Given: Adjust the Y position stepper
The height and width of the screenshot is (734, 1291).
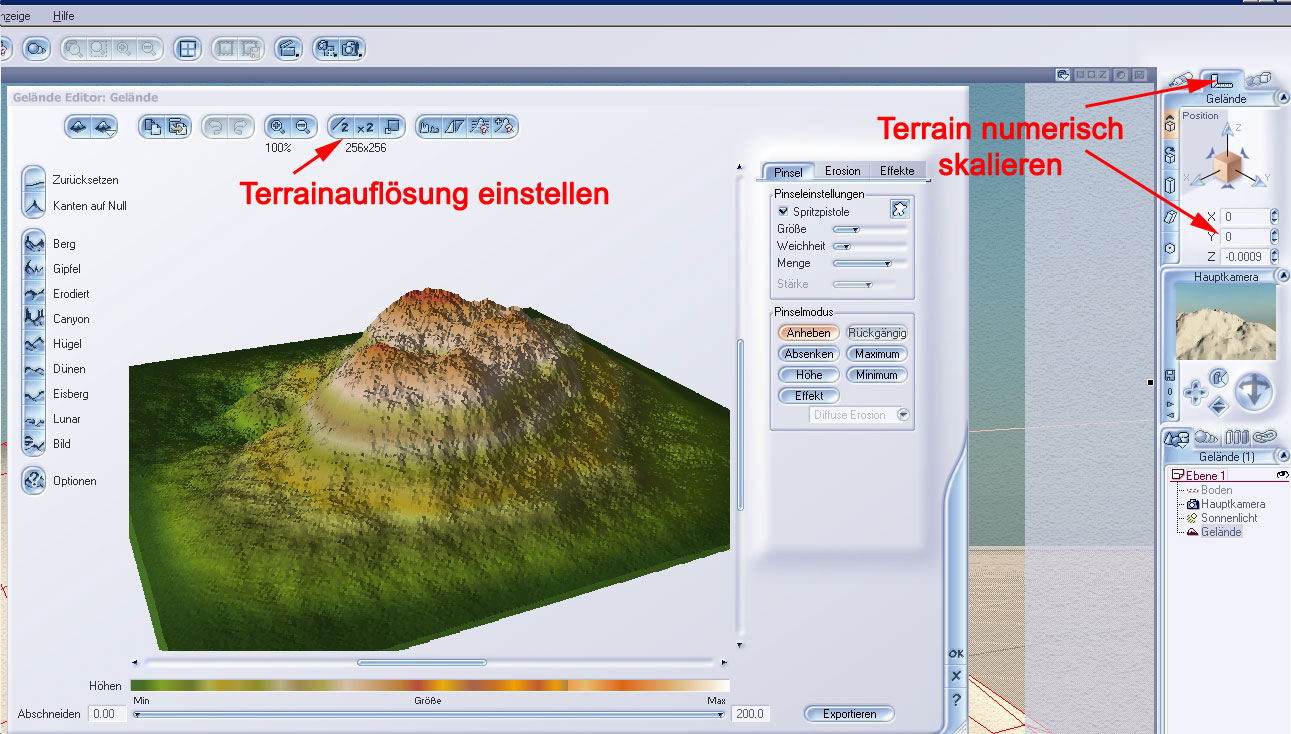Looking at the screenshot, I should click(1274, 237).
